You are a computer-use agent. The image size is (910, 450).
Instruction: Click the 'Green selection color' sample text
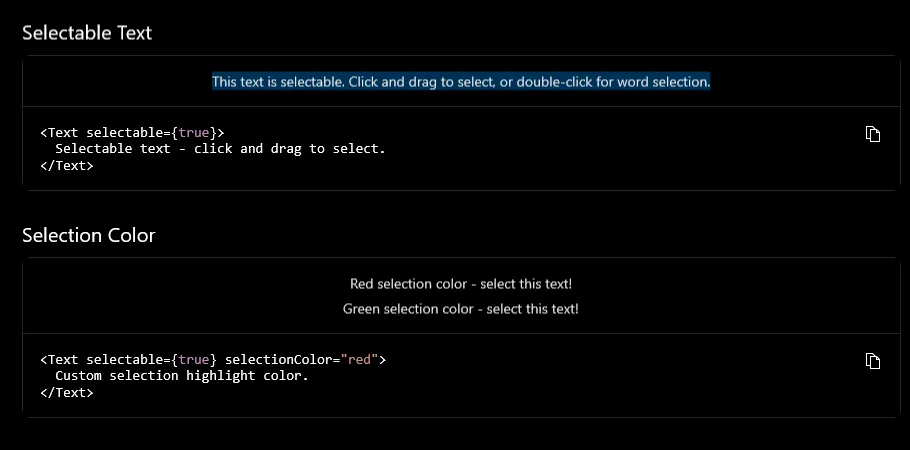click(x=461, y=309)
